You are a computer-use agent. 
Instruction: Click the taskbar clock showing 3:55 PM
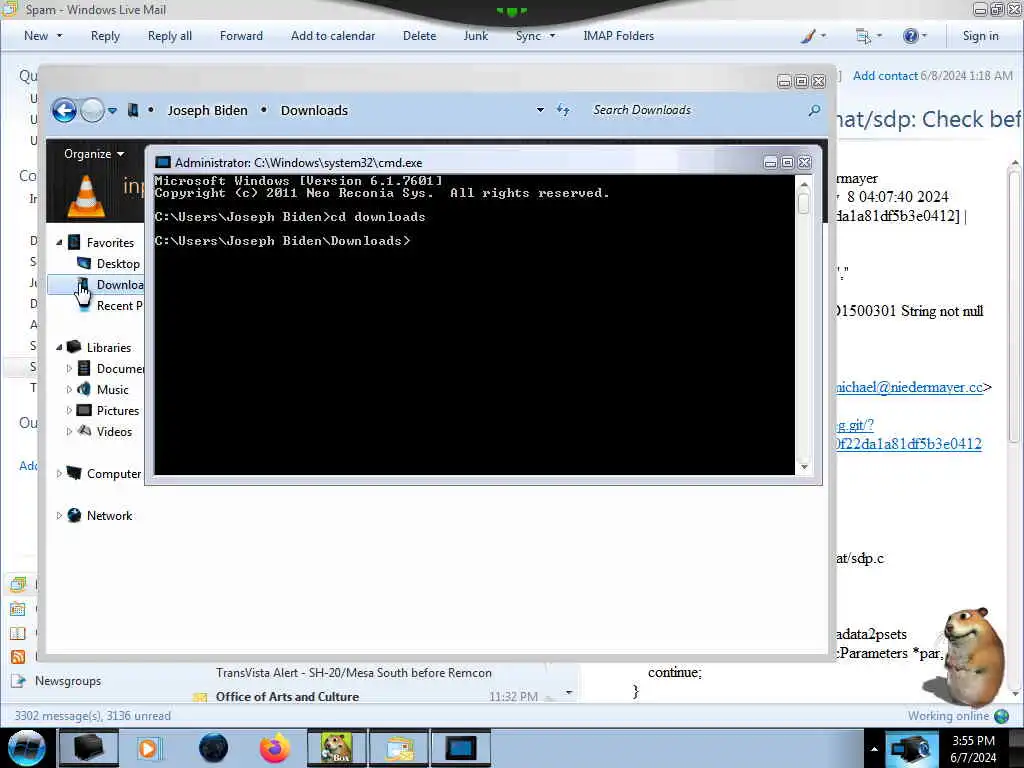click(973, 749)
